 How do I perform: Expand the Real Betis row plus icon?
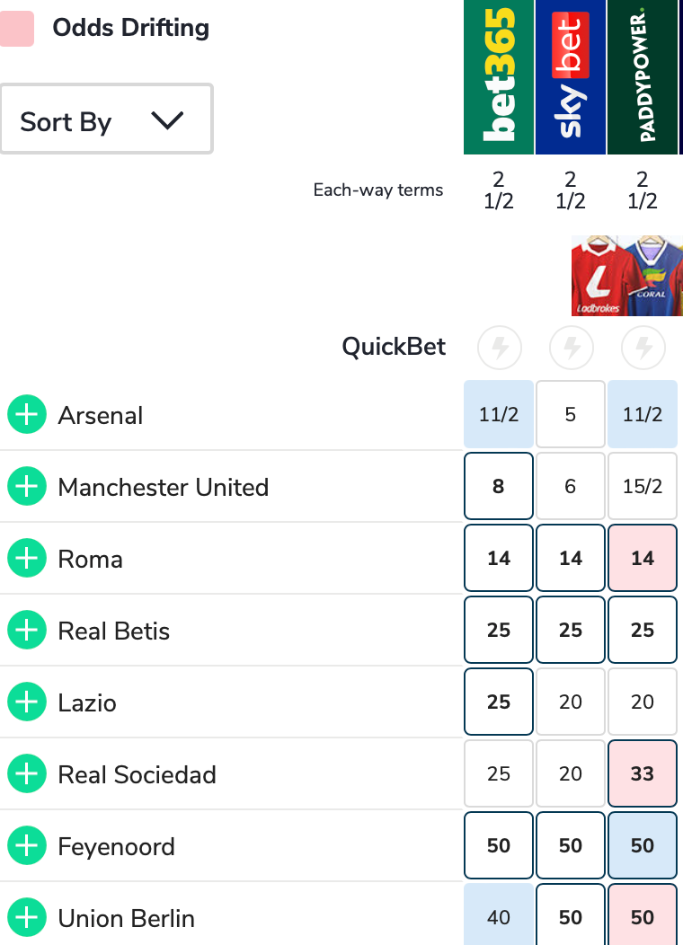(27, 631)
